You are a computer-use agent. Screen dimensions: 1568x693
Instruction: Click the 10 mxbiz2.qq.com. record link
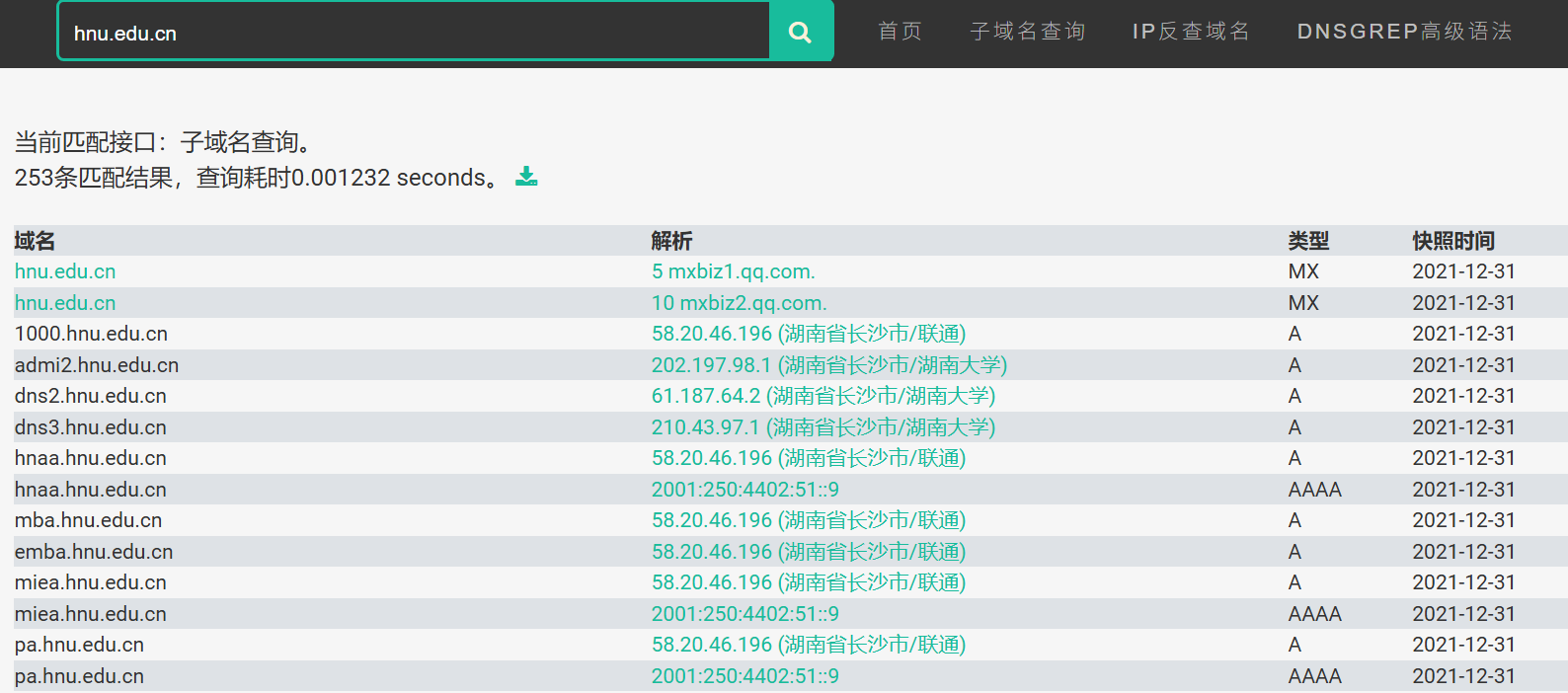pyautogui.click(x=739, y=303)
